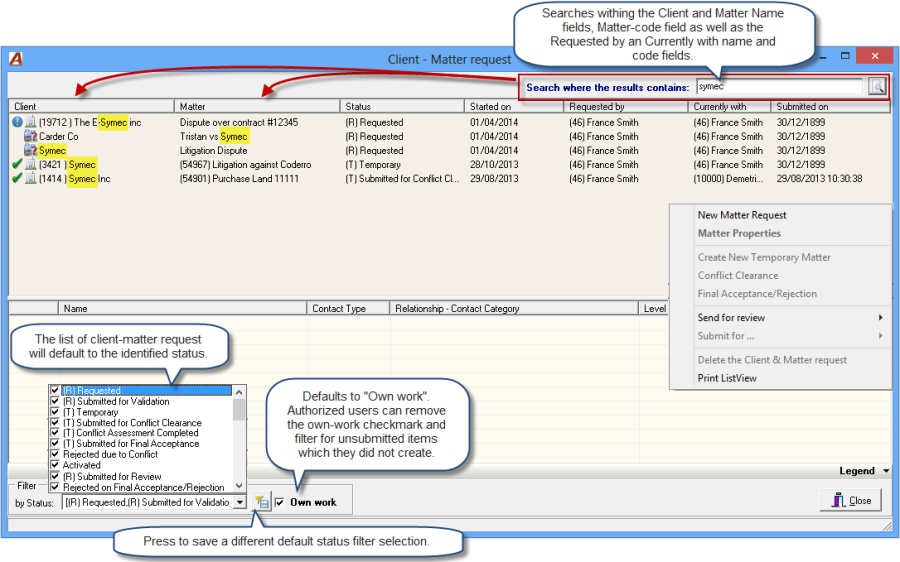Click the building icon beside (3421) Symec
This screenshot has height=562, width=900.
30,164
